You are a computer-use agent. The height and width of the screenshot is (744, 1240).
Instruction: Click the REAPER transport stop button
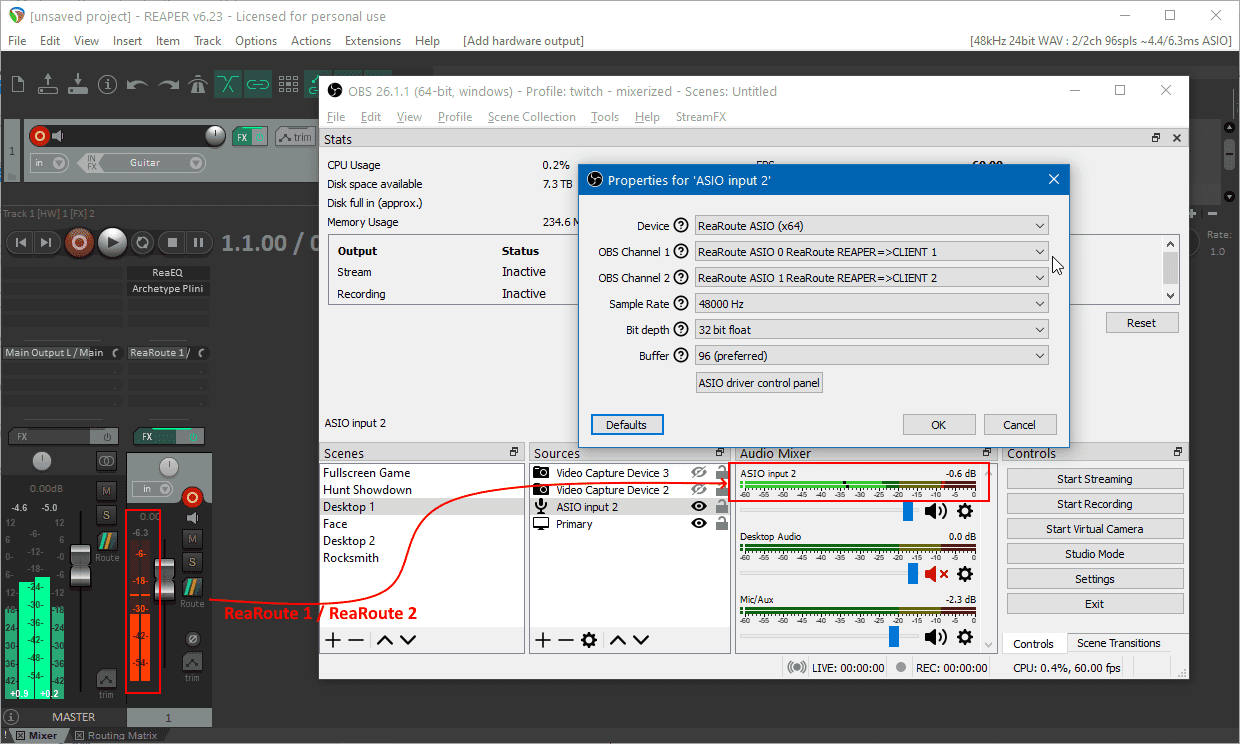(172, 242)
